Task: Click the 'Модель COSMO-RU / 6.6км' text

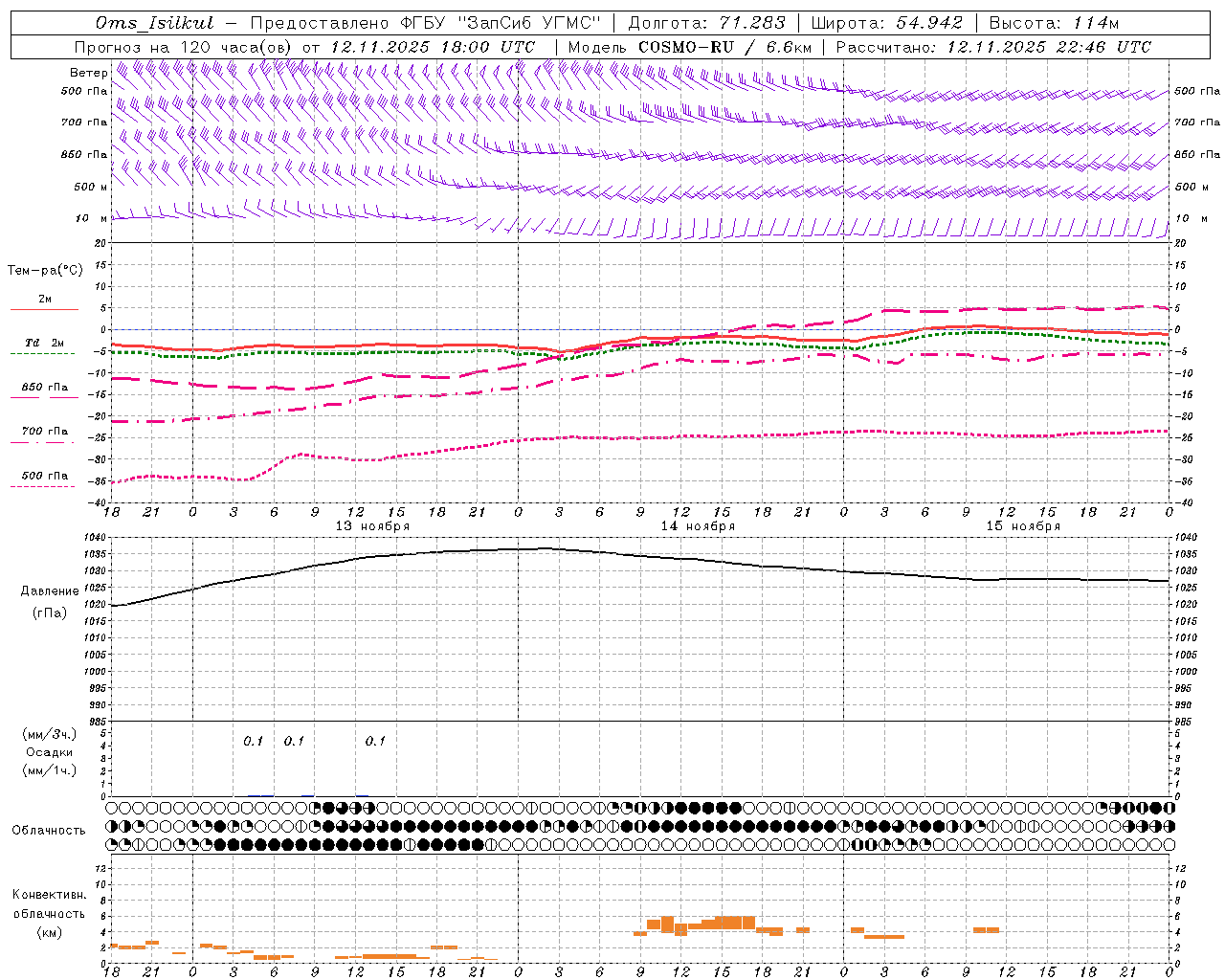Action: (x=689, y=47)
